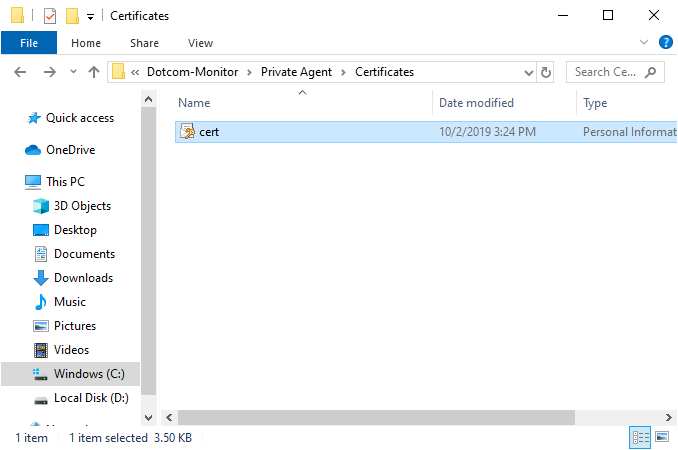Select the cert file name
Image resolution: width=678 pixels, height=450 pixels.
coord(209,132)
